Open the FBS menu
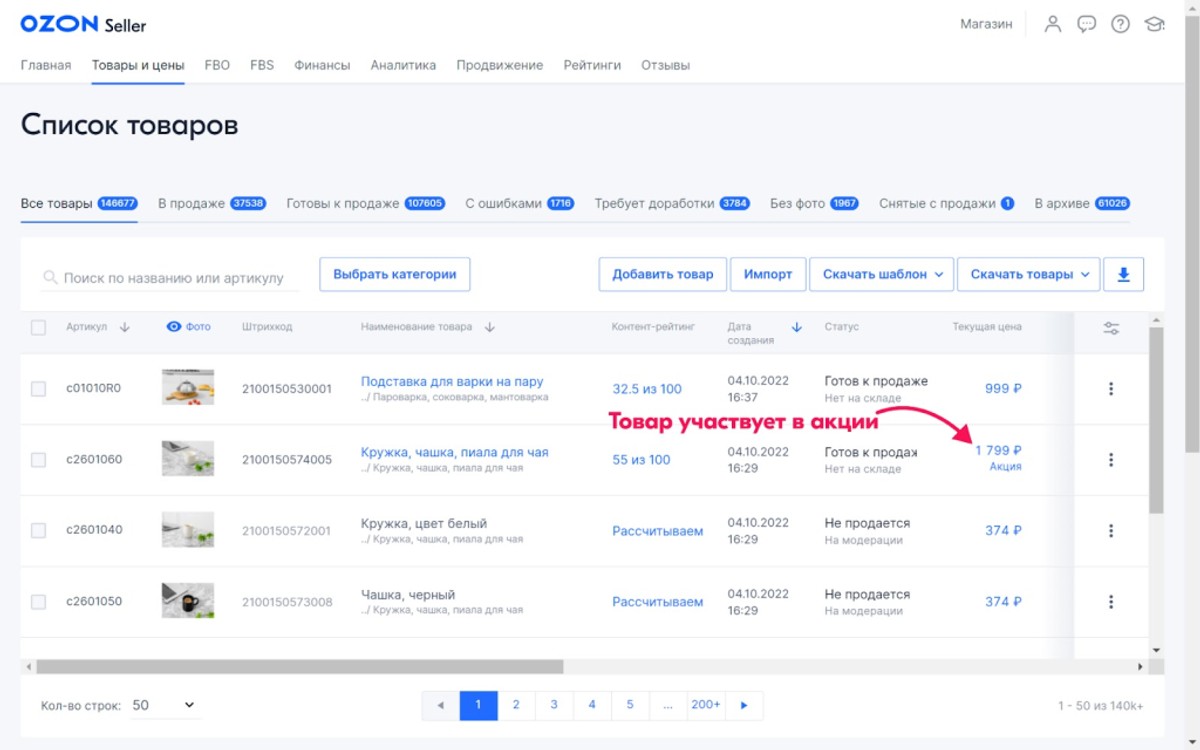Viewport: 1200px width, 750px height. pos(262,65)
